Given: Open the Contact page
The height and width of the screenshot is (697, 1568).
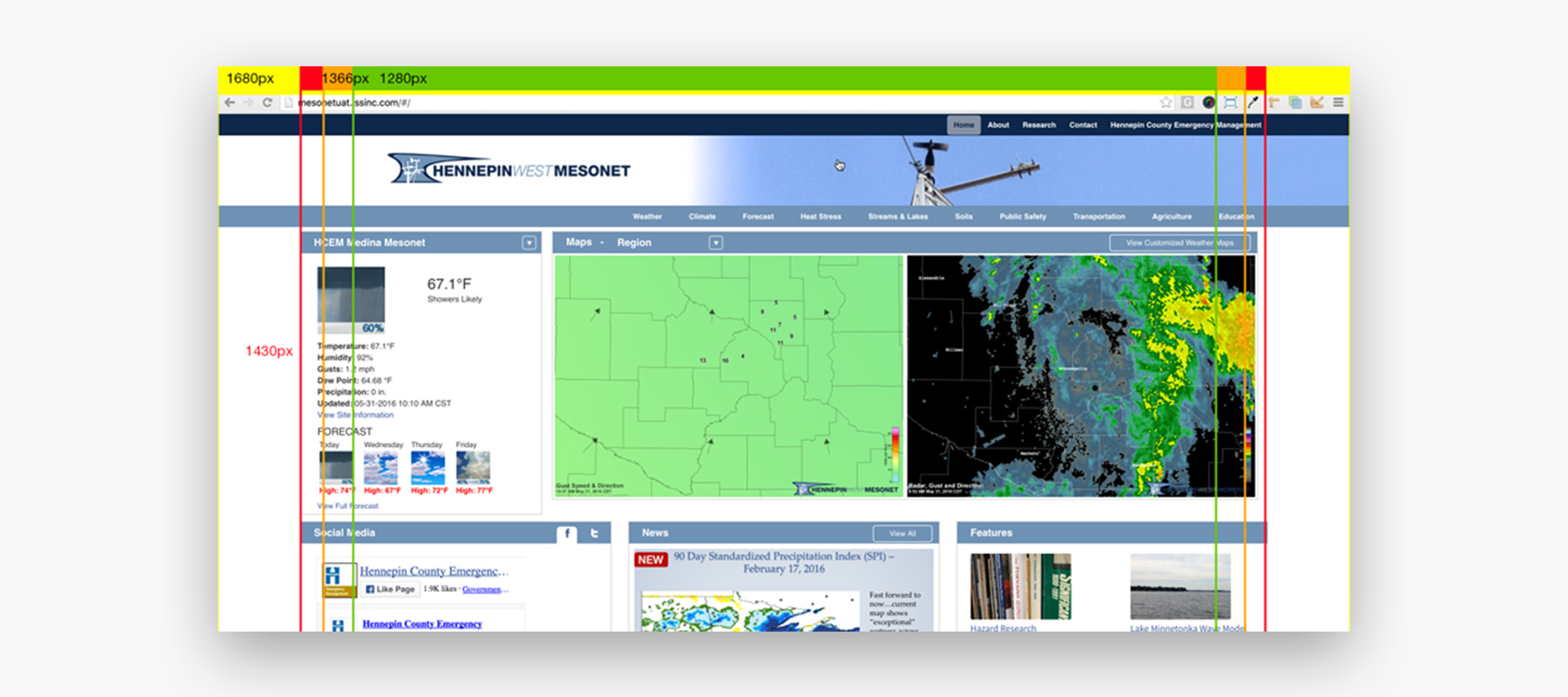Looking at the screenshot, I should [x=1083, y=125].
